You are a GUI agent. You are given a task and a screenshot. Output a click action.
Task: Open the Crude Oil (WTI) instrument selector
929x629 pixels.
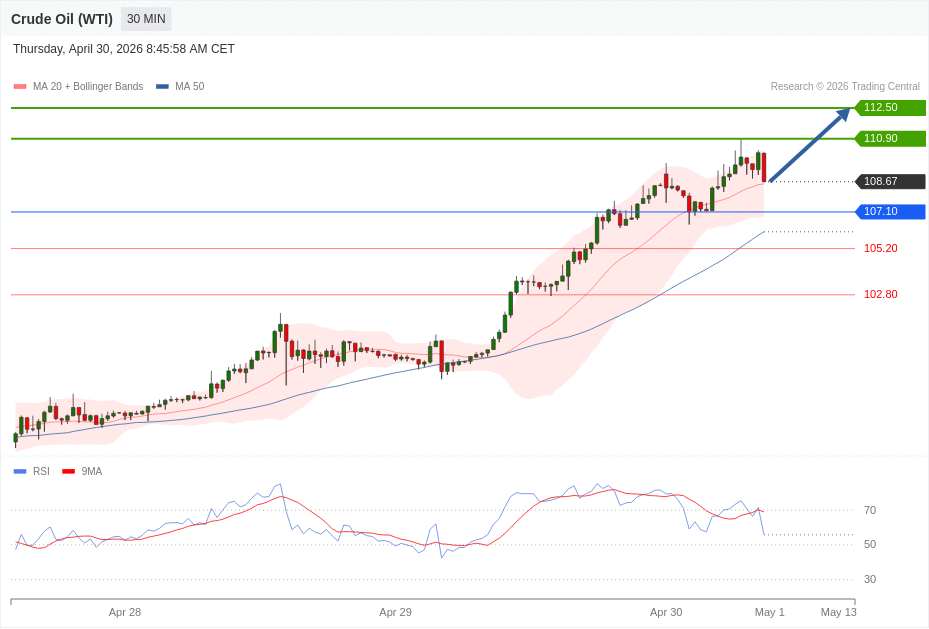[x=62, y=18]
